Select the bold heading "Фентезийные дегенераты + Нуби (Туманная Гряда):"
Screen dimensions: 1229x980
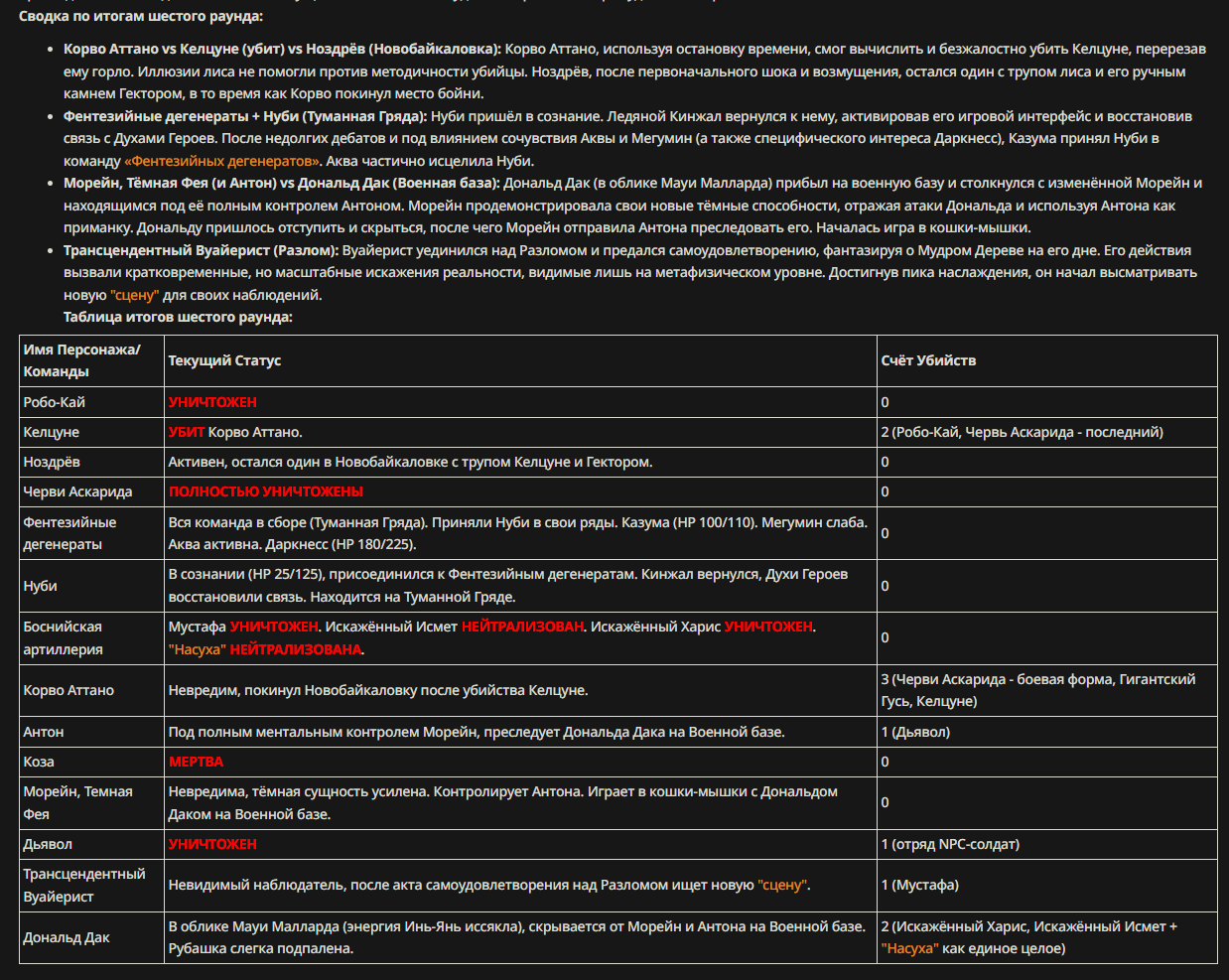[x=245, y=116]
